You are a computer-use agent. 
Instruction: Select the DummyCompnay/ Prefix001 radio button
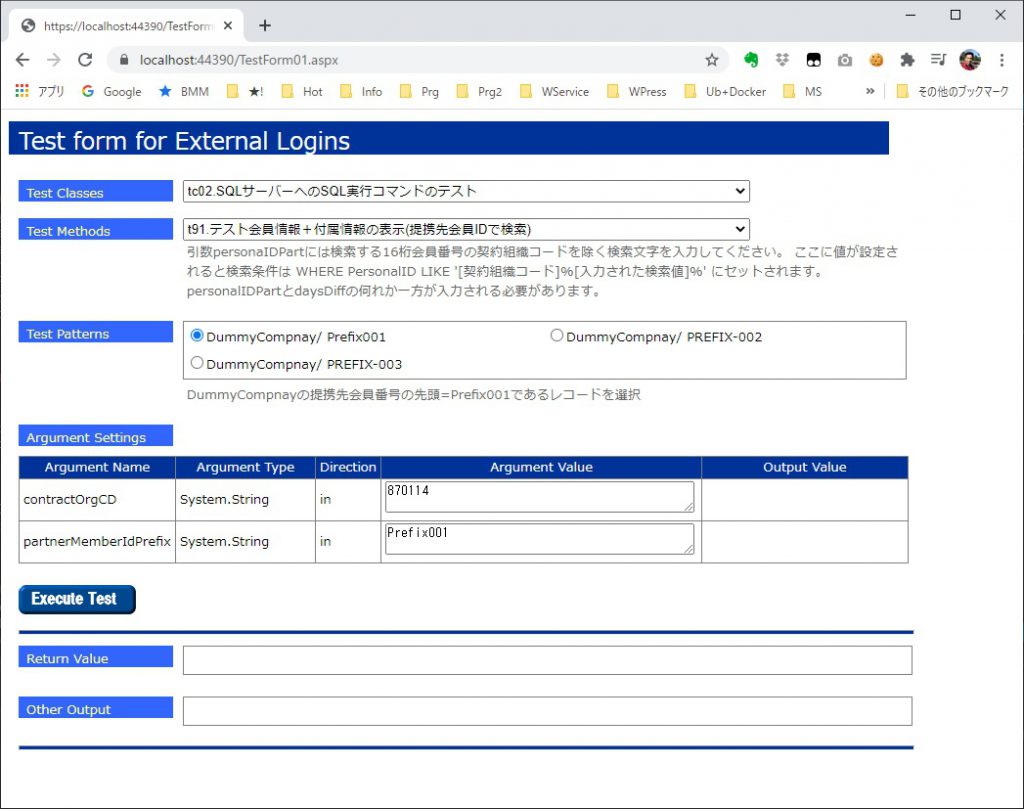[x=197, y=336]
